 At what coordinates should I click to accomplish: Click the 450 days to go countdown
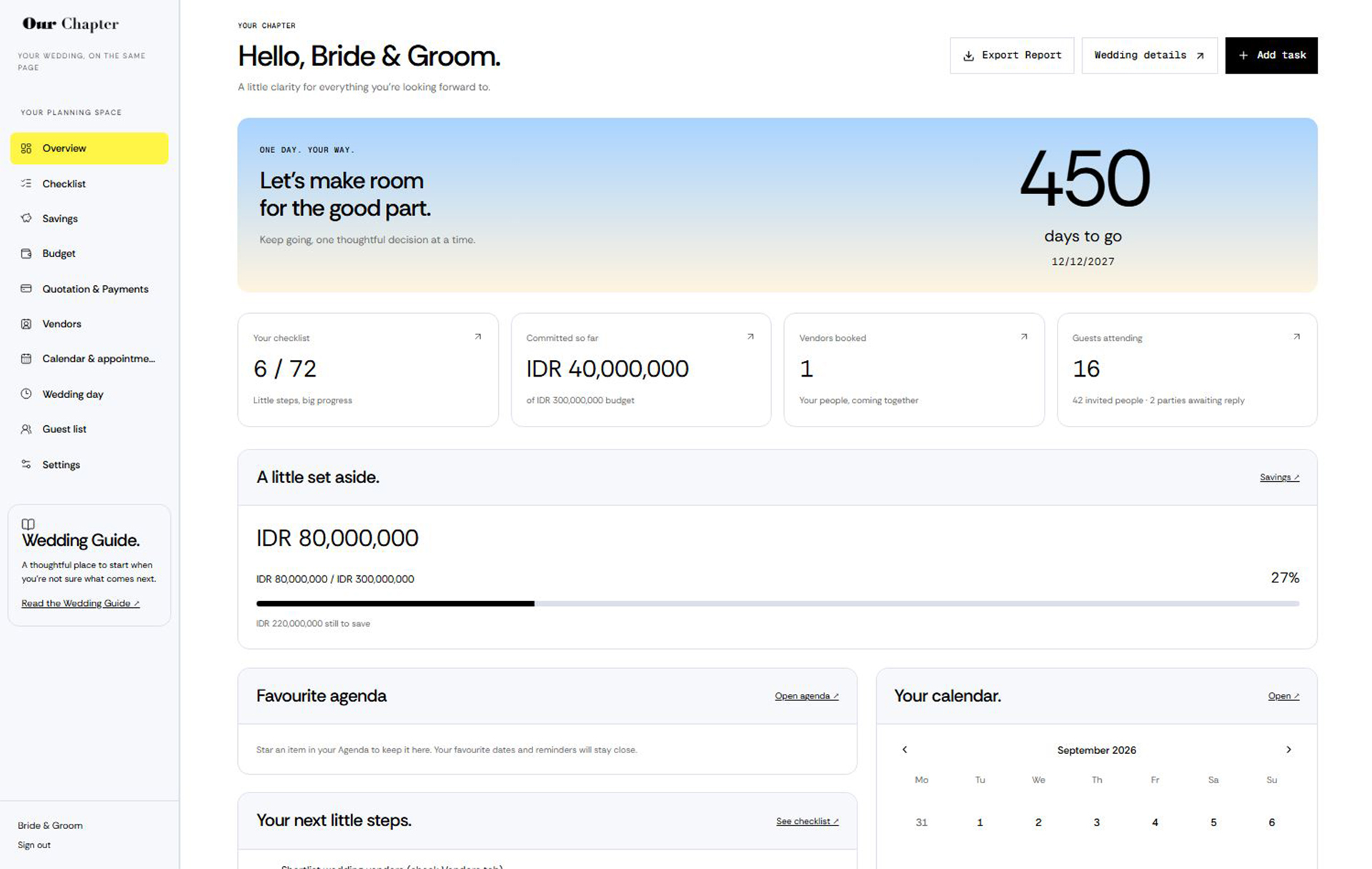tap(1084, 179)
